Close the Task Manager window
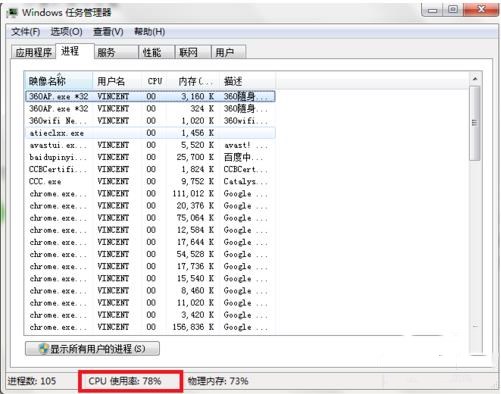Screen dimensions: 501x394 tap(481, 10)
